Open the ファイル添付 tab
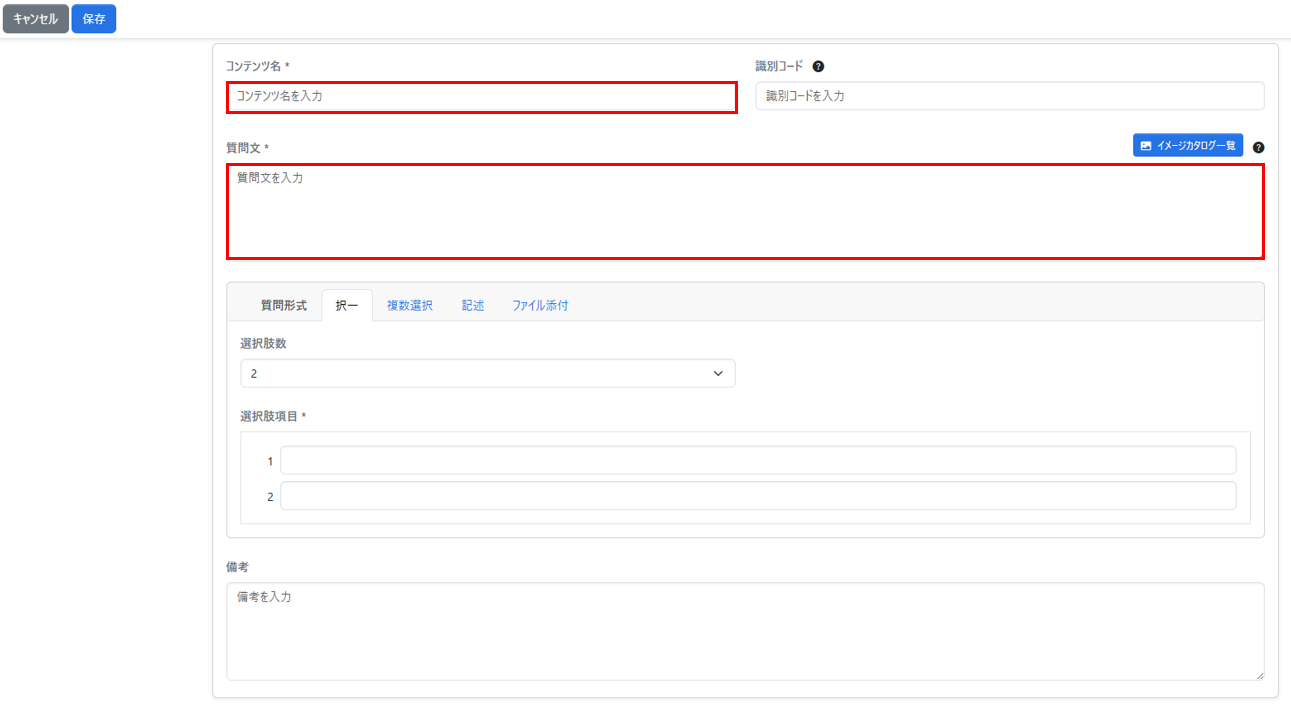Viewport: 1291px width, 706px height. (540, 306)
